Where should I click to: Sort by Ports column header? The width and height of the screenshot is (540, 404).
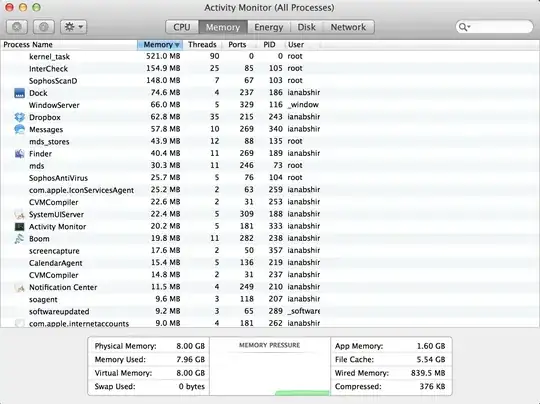click(x=237, y=45)
